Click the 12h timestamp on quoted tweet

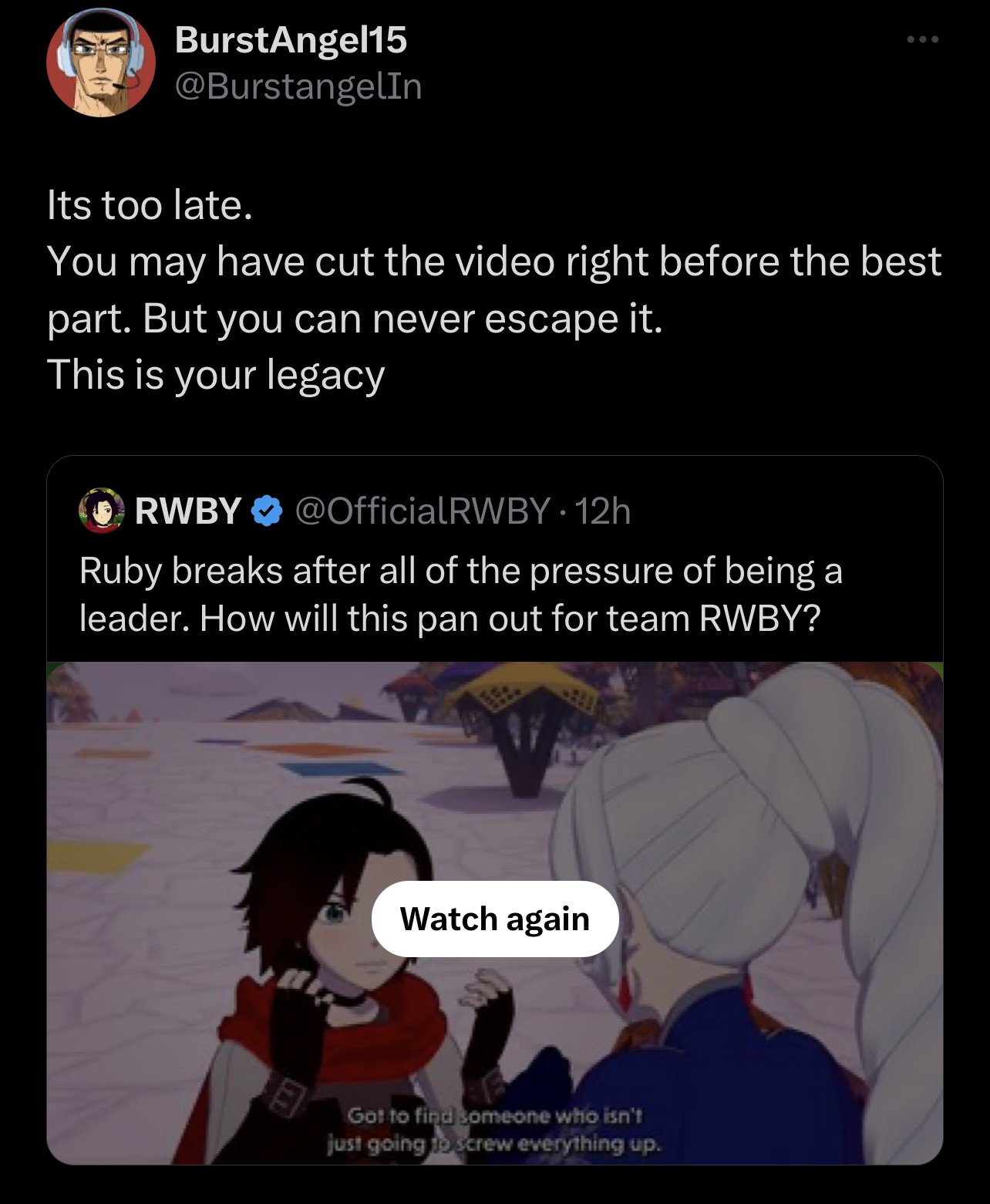coord(603,511)
